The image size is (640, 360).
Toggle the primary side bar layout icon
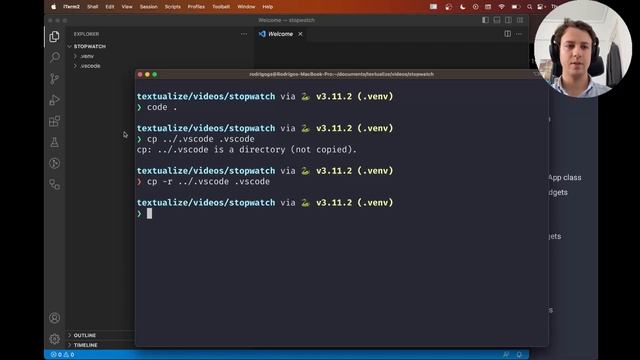point(485,20)
